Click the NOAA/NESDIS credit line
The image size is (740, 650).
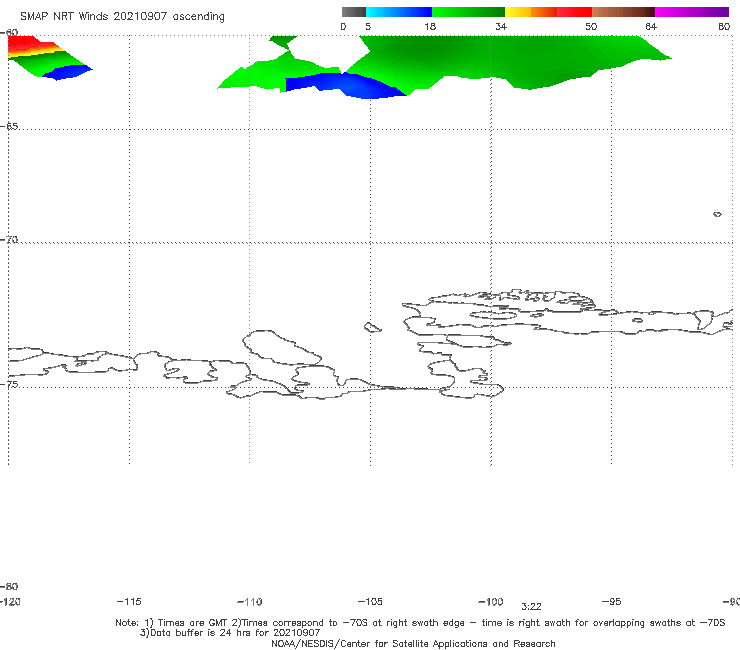(x=413, y=643)
